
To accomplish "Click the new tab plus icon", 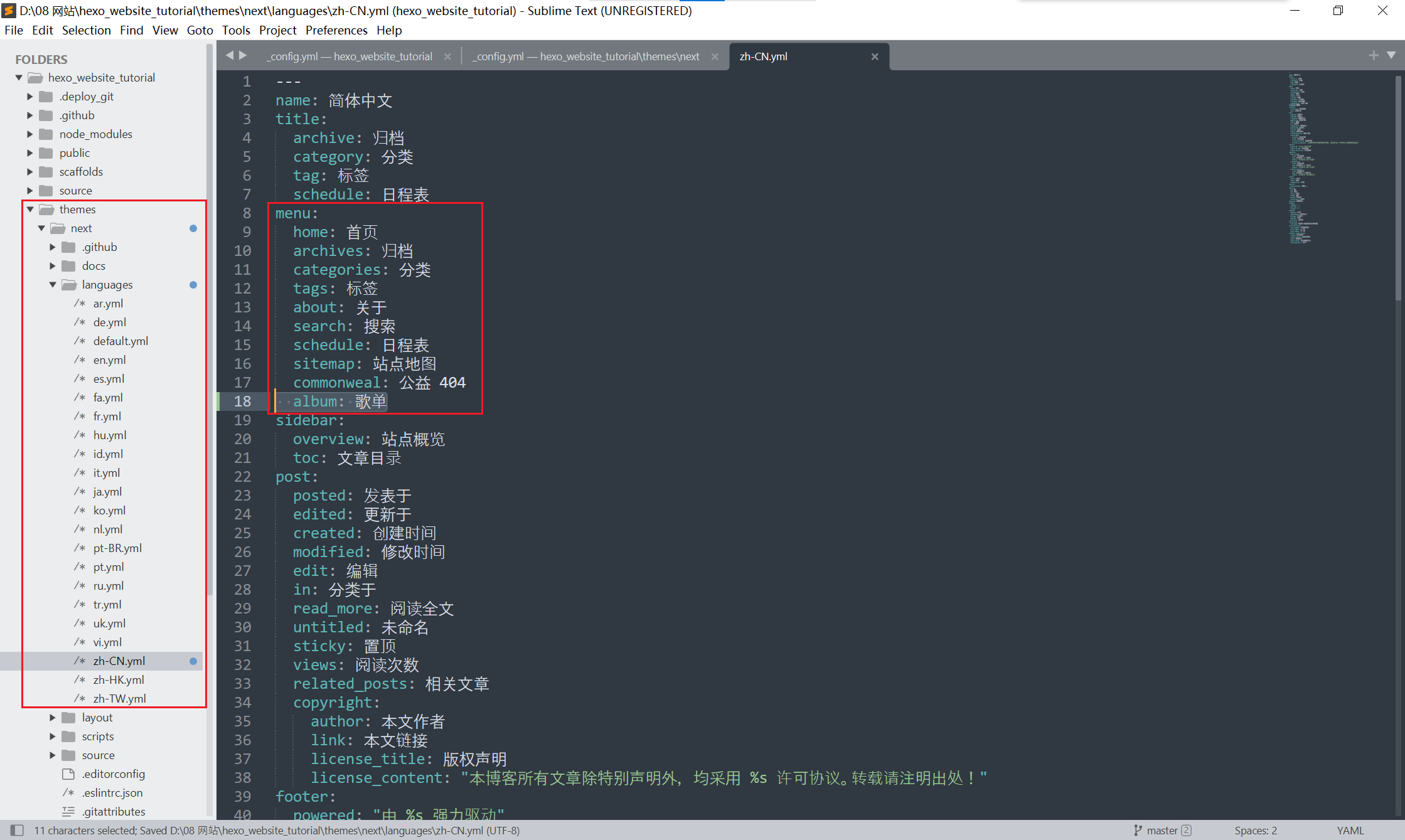I will point(1374,55).
